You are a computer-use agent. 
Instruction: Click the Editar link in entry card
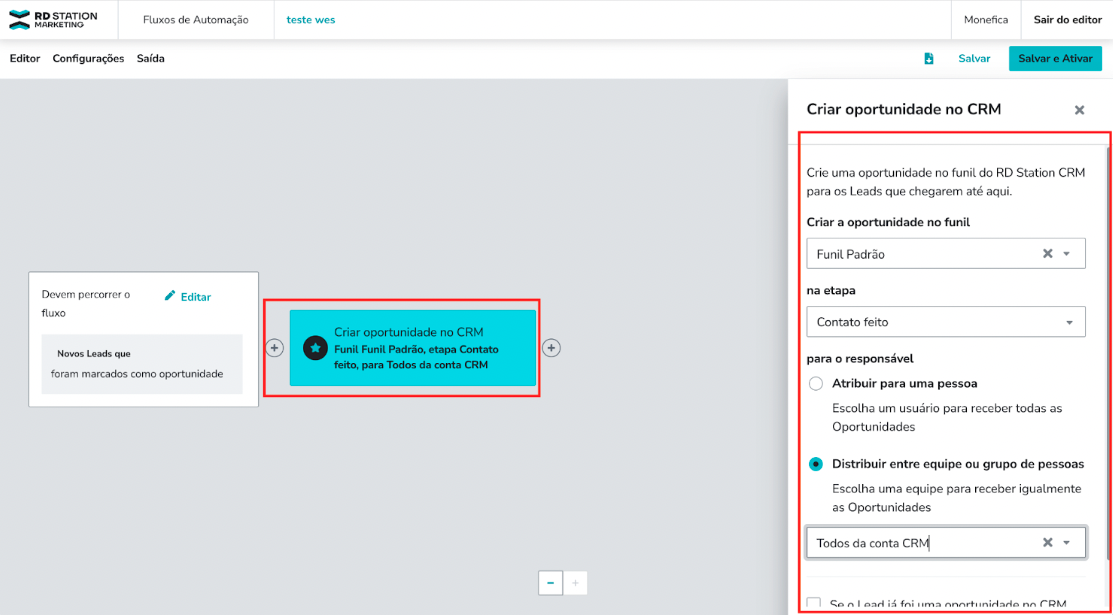(x=188, y=297)
